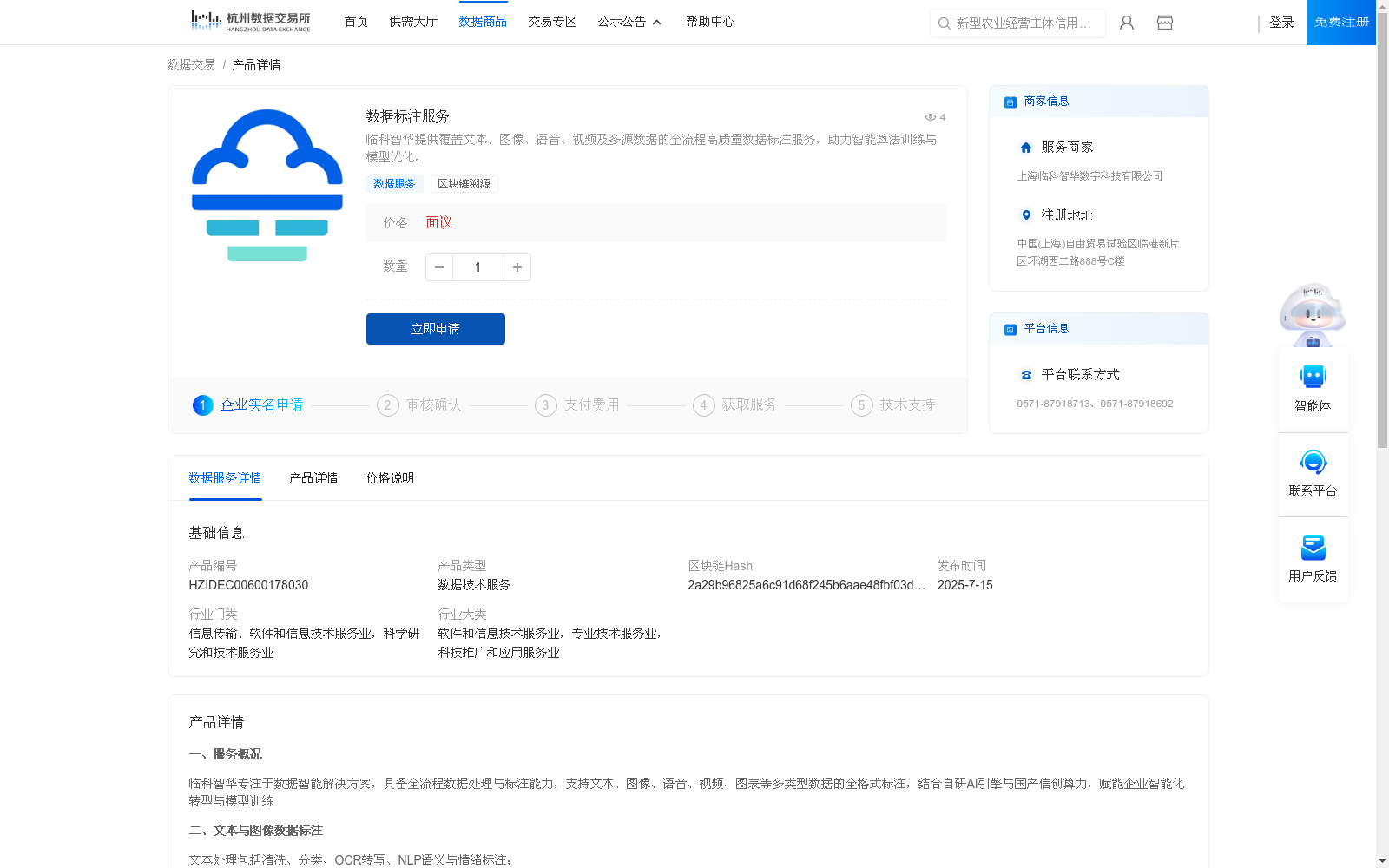Open 数据商品 in navigation

click(483, 22)
